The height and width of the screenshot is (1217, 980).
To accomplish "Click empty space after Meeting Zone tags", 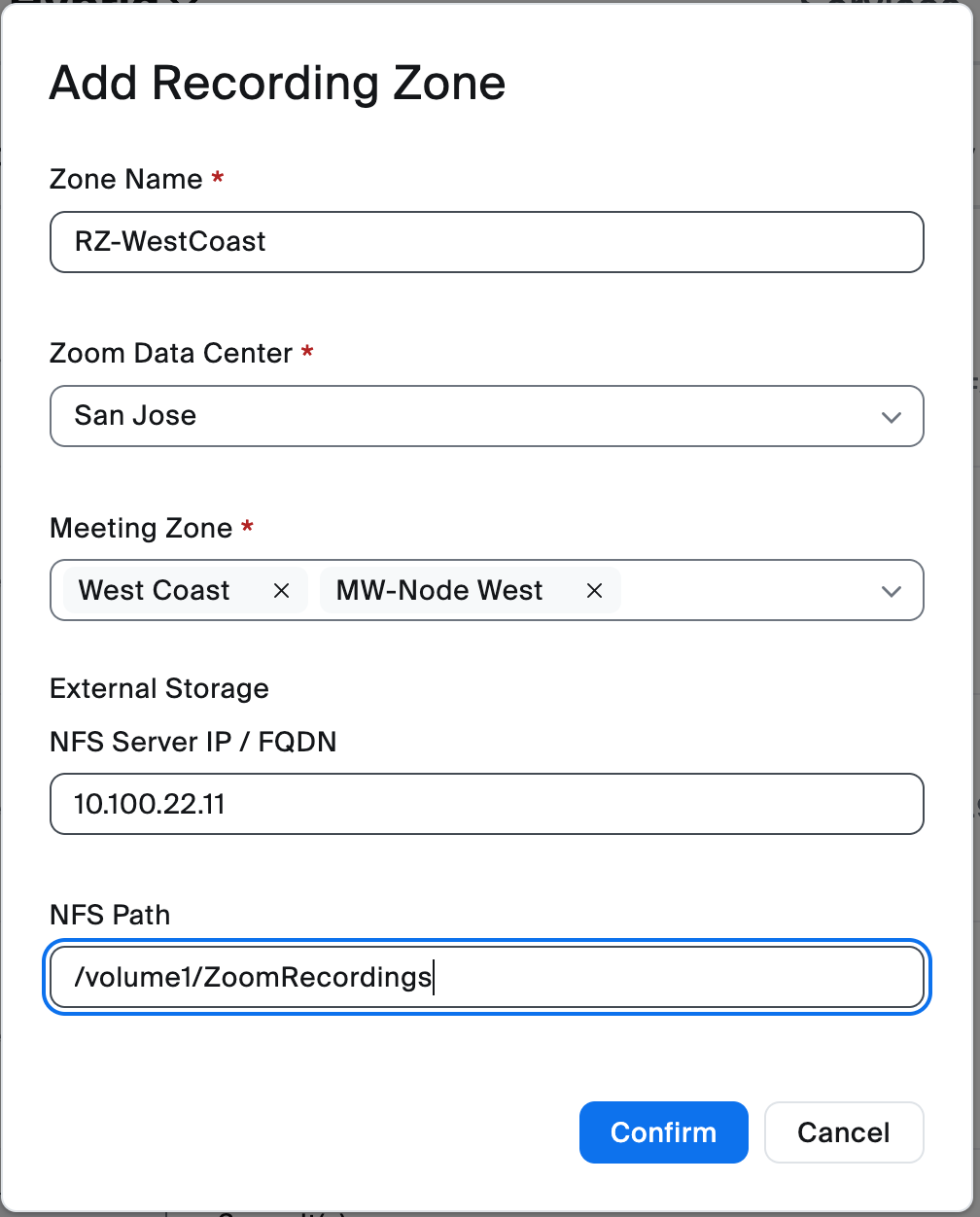I will pos(744,591).
